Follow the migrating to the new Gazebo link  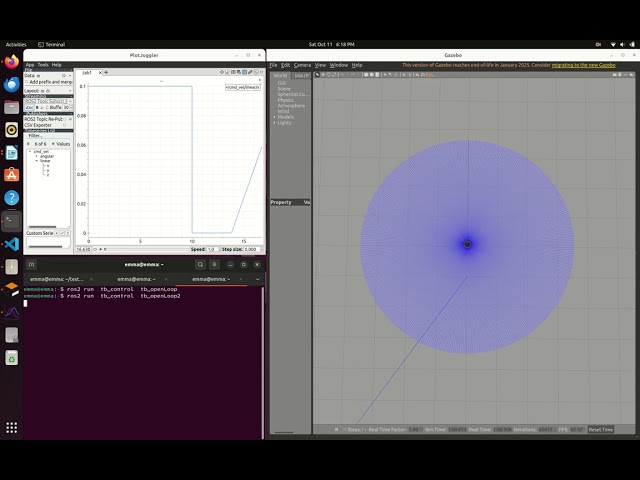(x=583, y=65)
